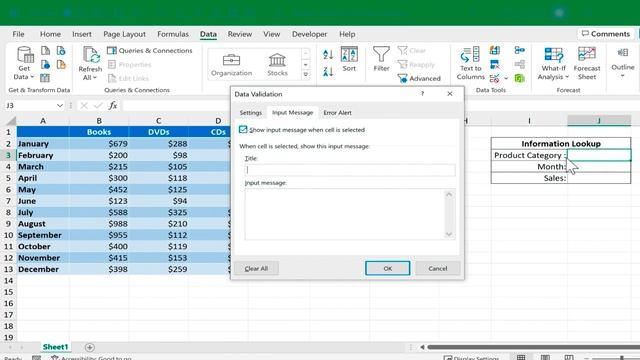Open the File menu
Screen dimensions: 640x360
(x=18, y=34)
